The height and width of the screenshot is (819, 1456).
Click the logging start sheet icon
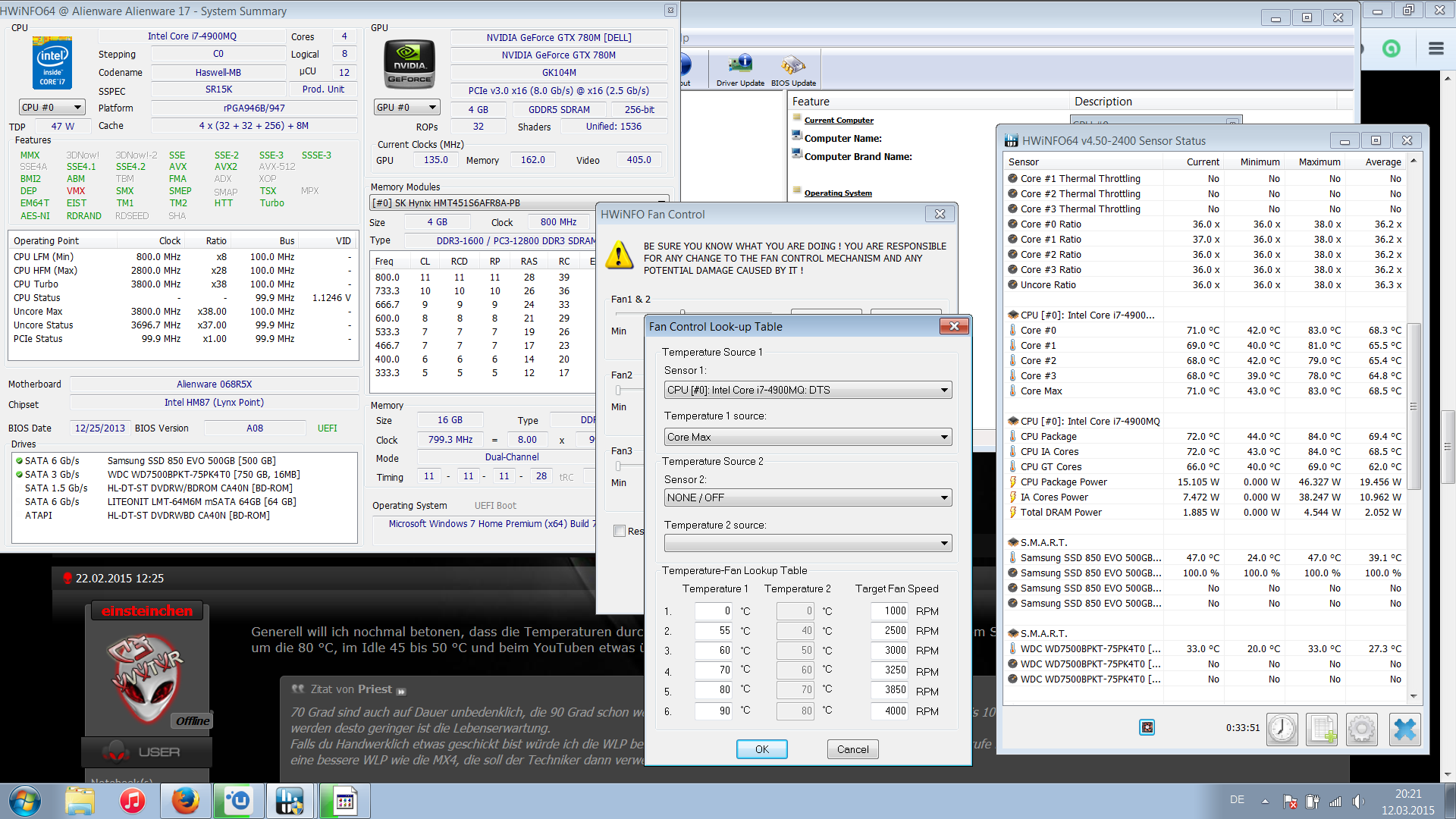[1322, 730]
